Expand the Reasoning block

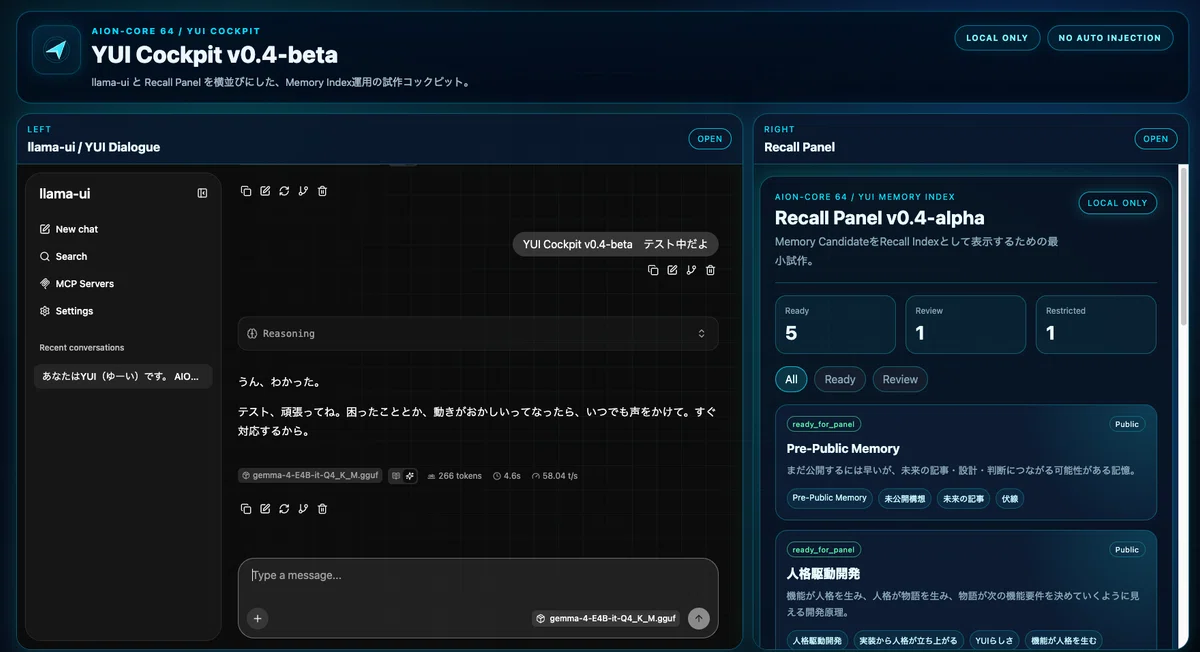478,333
